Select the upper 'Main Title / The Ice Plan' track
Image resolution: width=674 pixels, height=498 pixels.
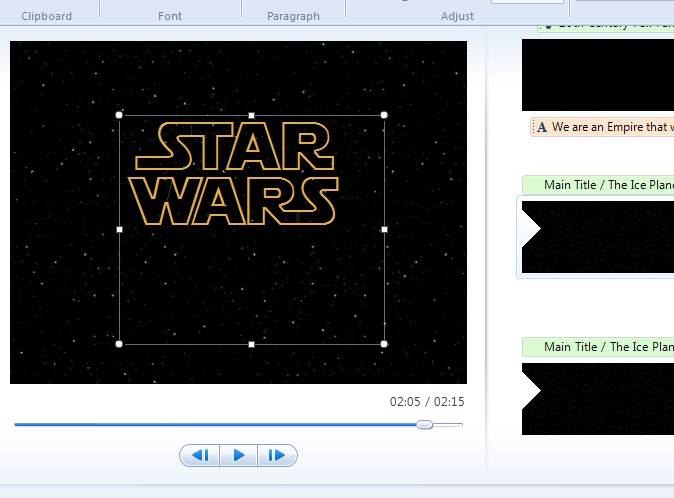coord(598,185)
